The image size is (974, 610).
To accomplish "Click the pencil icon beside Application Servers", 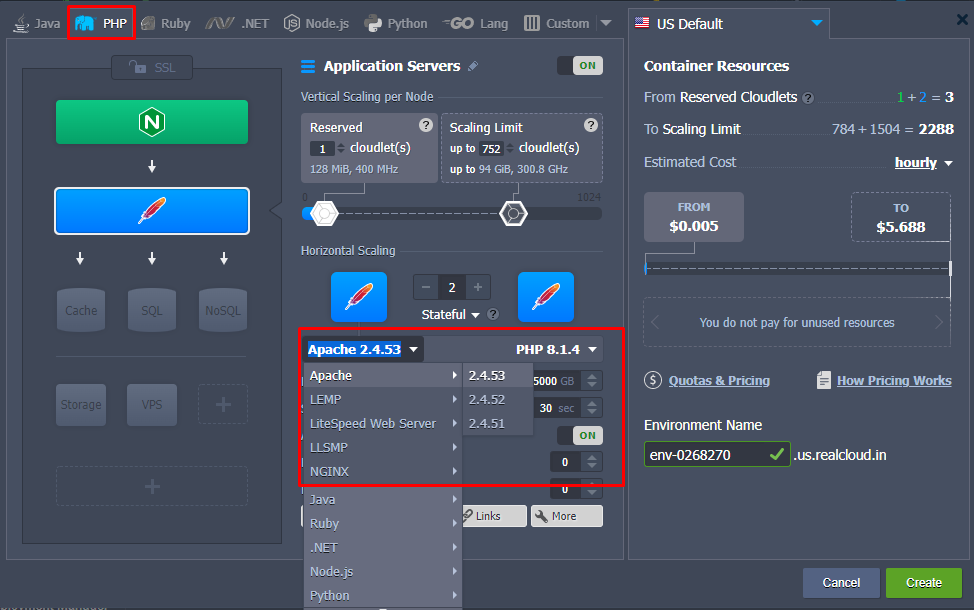I will point(473,66).
